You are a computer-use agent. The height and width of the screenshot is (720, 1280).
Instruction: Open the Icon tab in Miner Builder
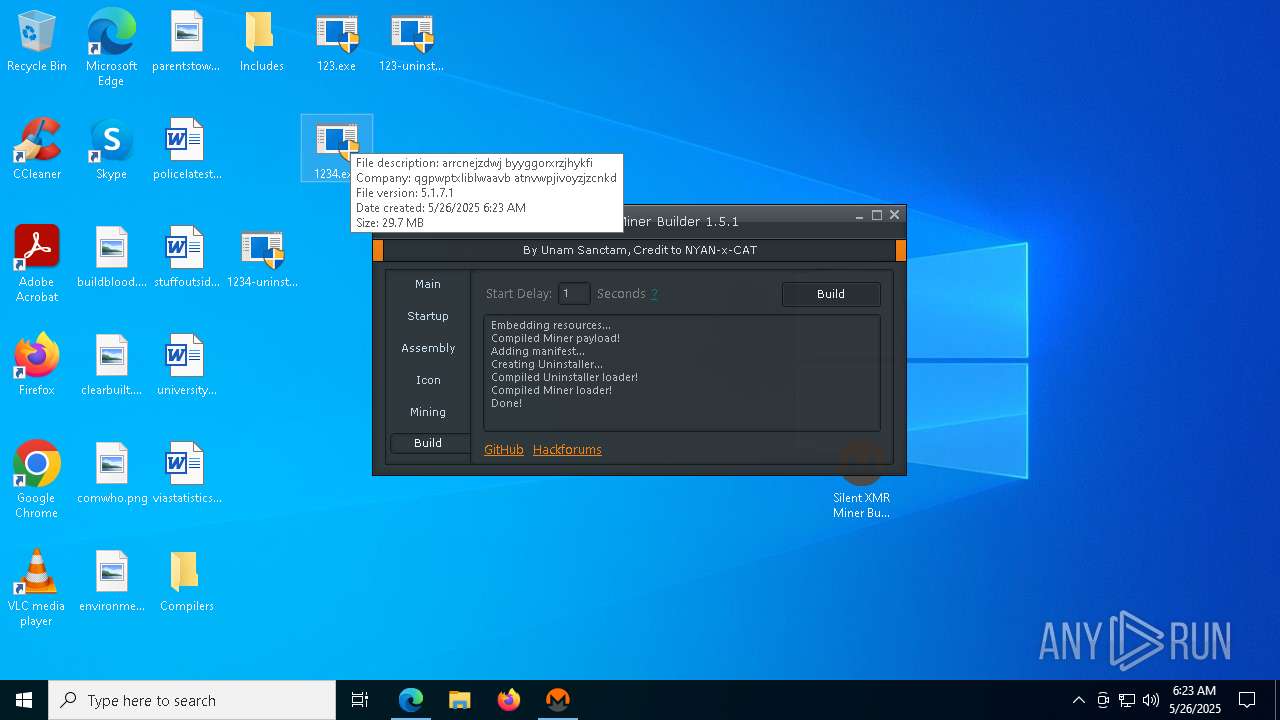[428, 380]
